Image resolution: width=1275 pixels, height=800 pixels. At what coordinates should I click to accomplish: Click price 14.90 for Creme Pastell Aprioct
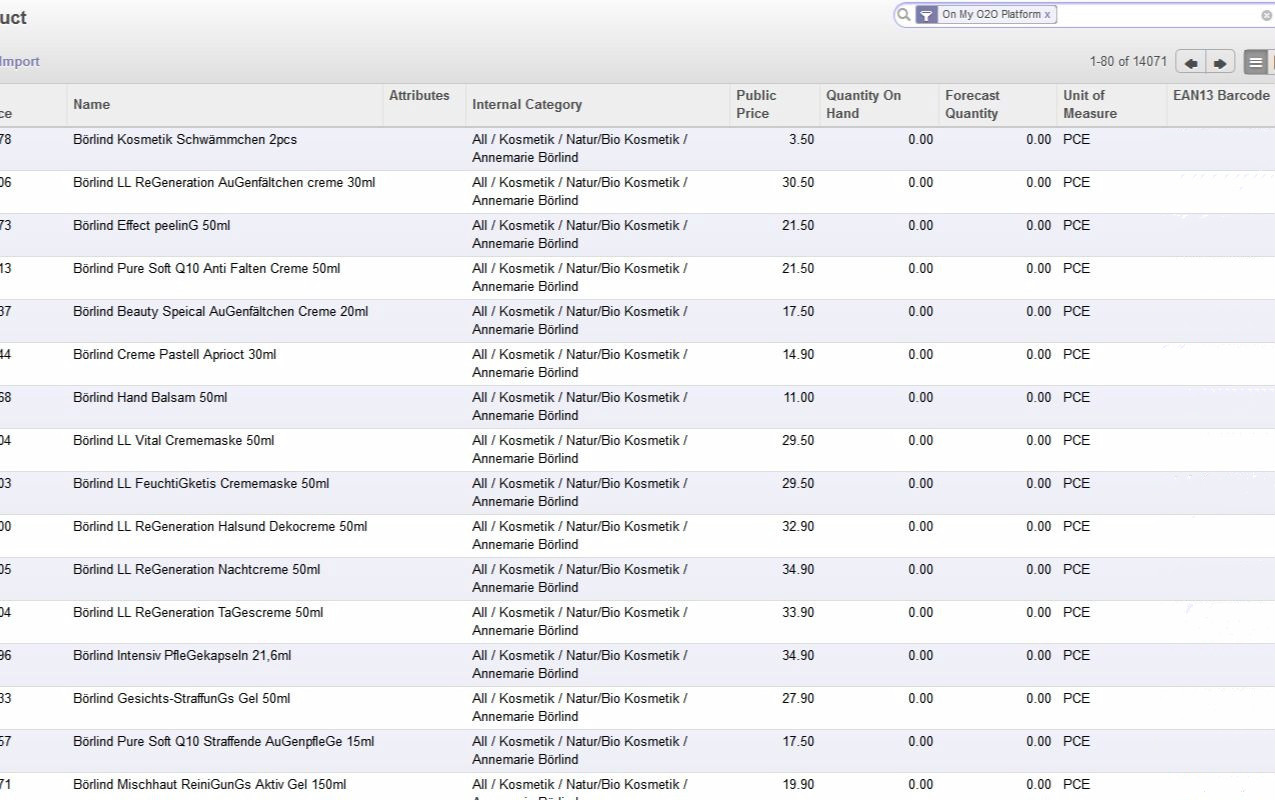click(798, 355)
